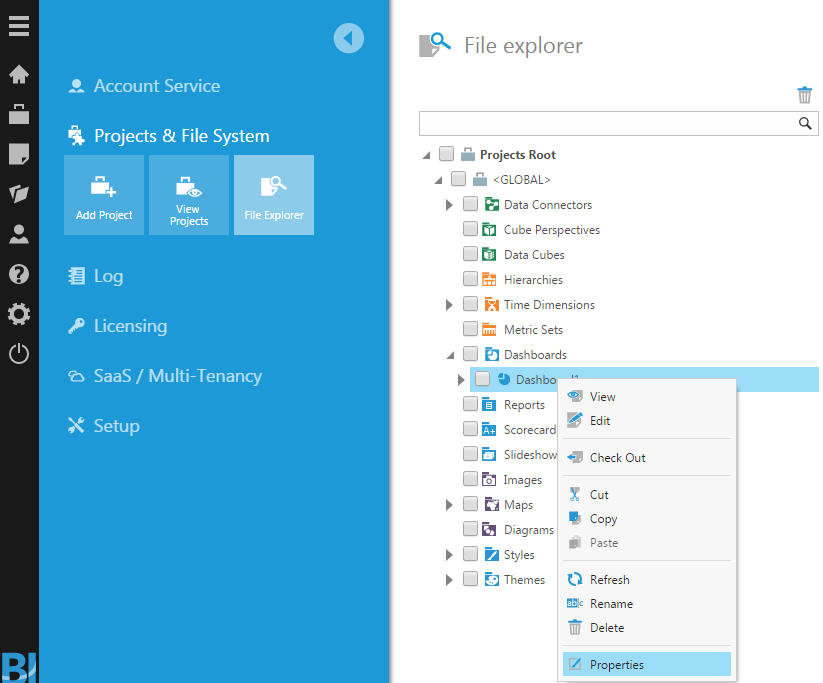Click the Data Cubes folder icon
The width and height of the screenshot is (823, 683).
tap(489, 255)
